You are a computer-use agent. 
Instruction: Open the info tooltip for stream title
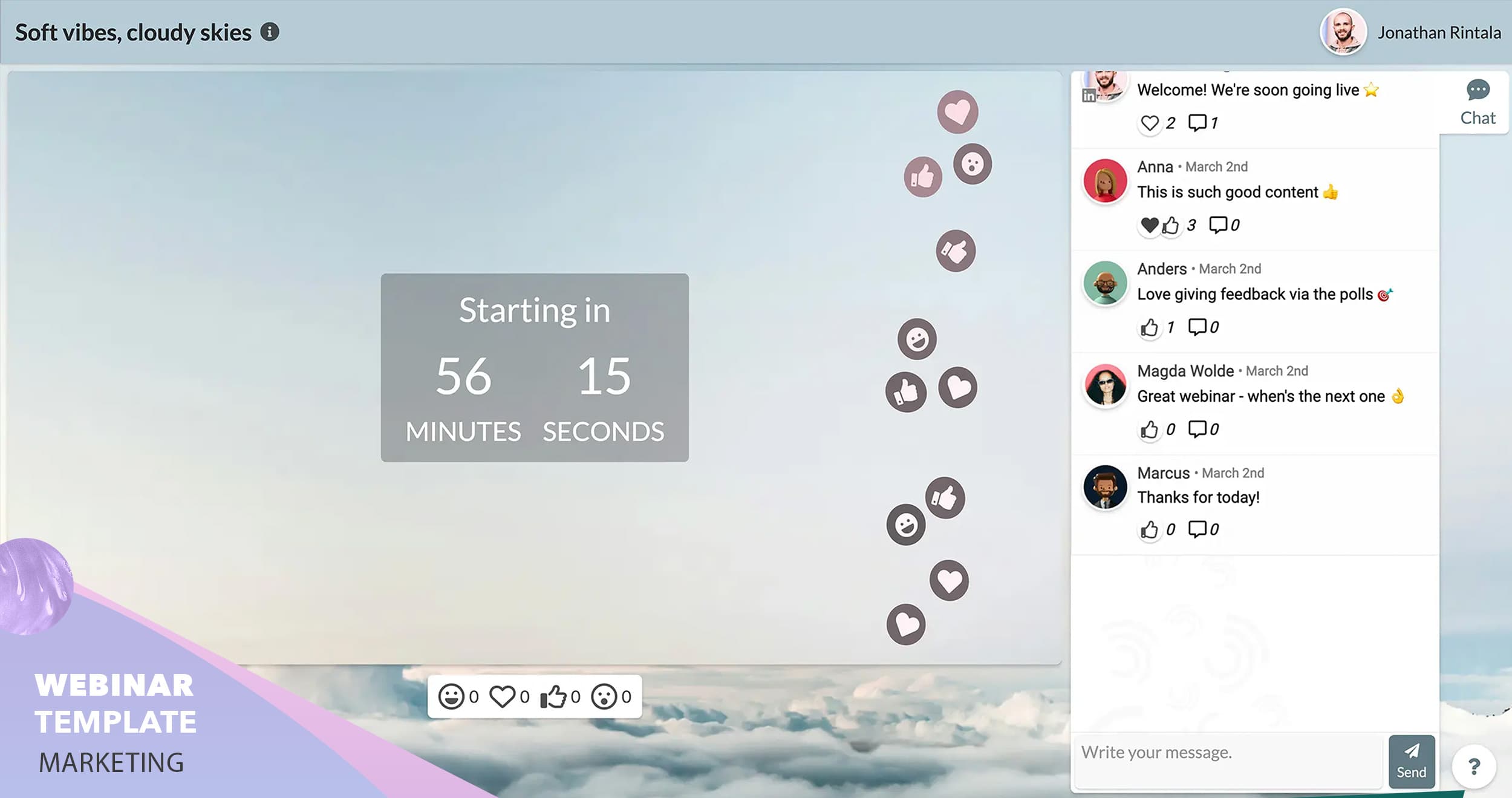pos(270,31)
